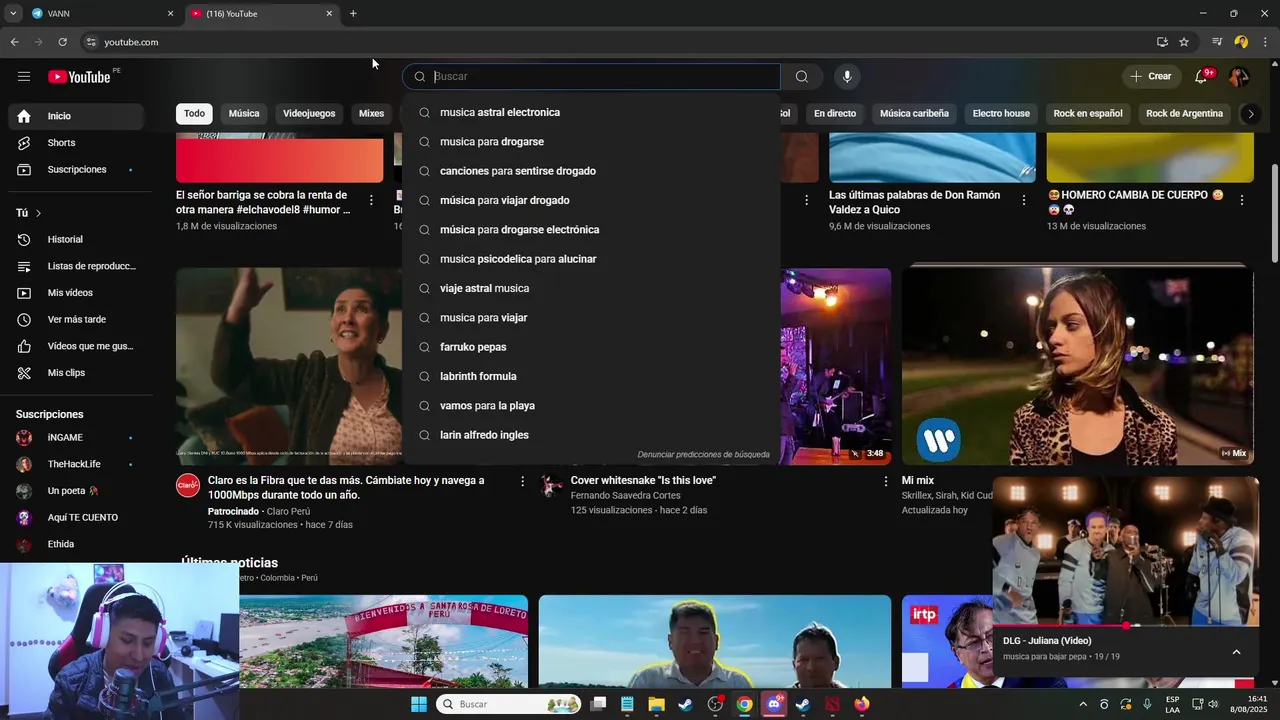Select the Rock de Argentina chip

(x=1184, y=114)
